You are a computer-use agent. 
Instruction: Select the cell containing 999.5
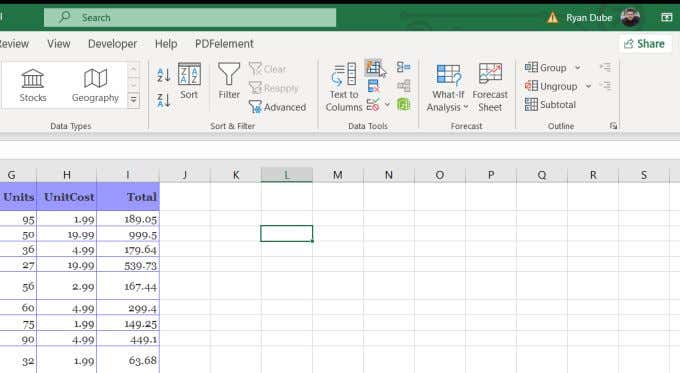coord(128,234)
